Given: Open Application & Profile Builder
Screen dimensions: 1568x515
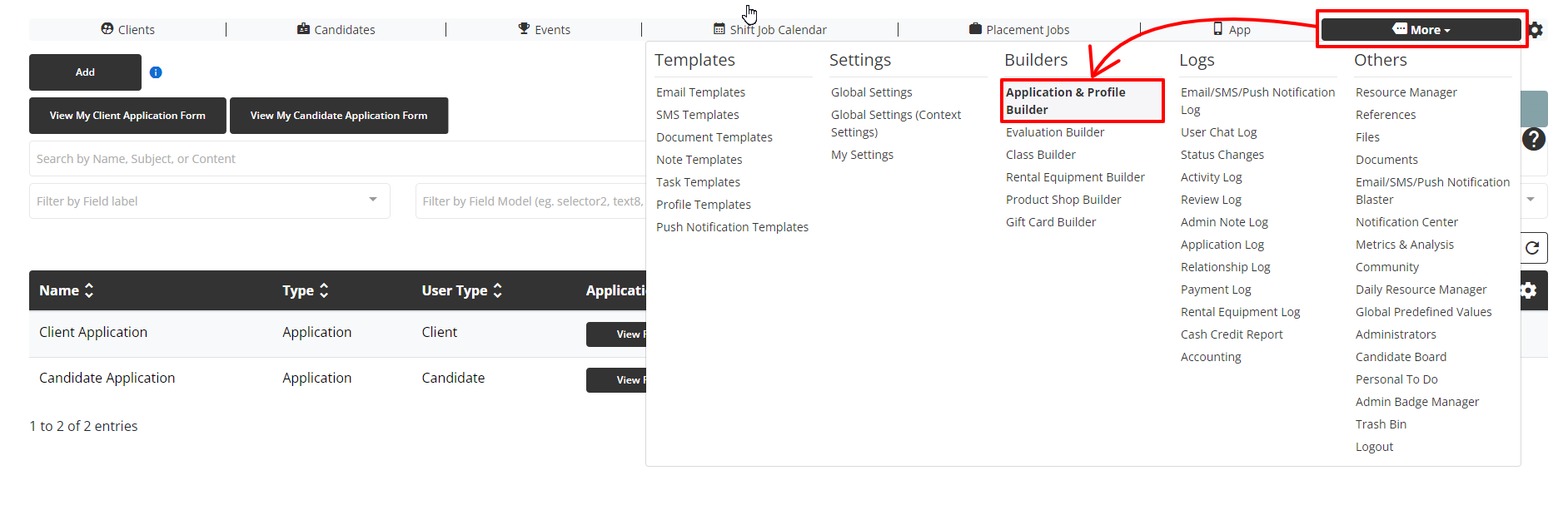Looking at the screenshot, I should pos(1065,101).
